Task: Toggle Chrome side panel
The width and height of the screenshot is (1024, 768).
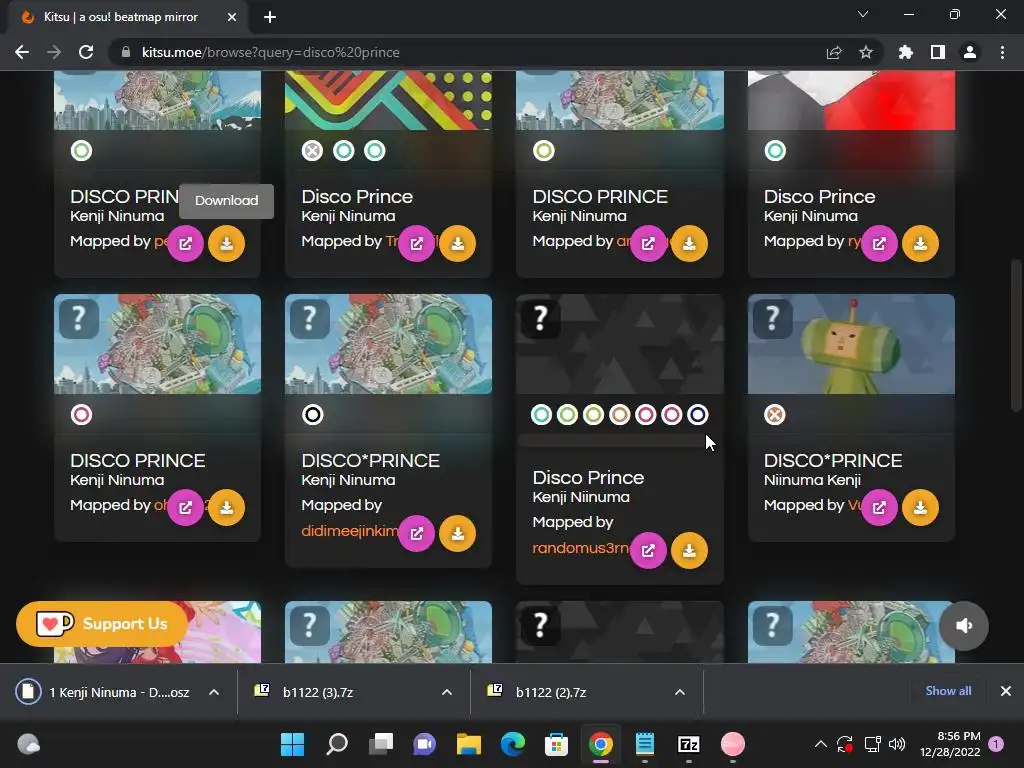Action: click(938, 52)
